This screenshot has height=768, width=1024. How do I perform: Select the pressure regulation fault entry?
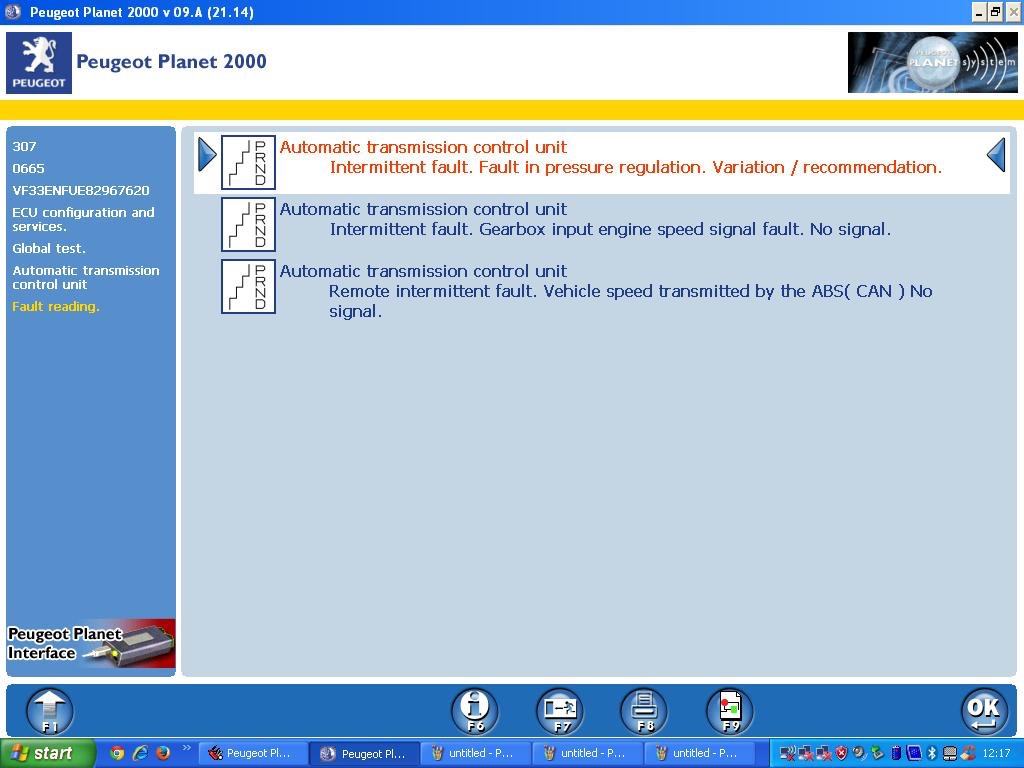pos(601,163)
